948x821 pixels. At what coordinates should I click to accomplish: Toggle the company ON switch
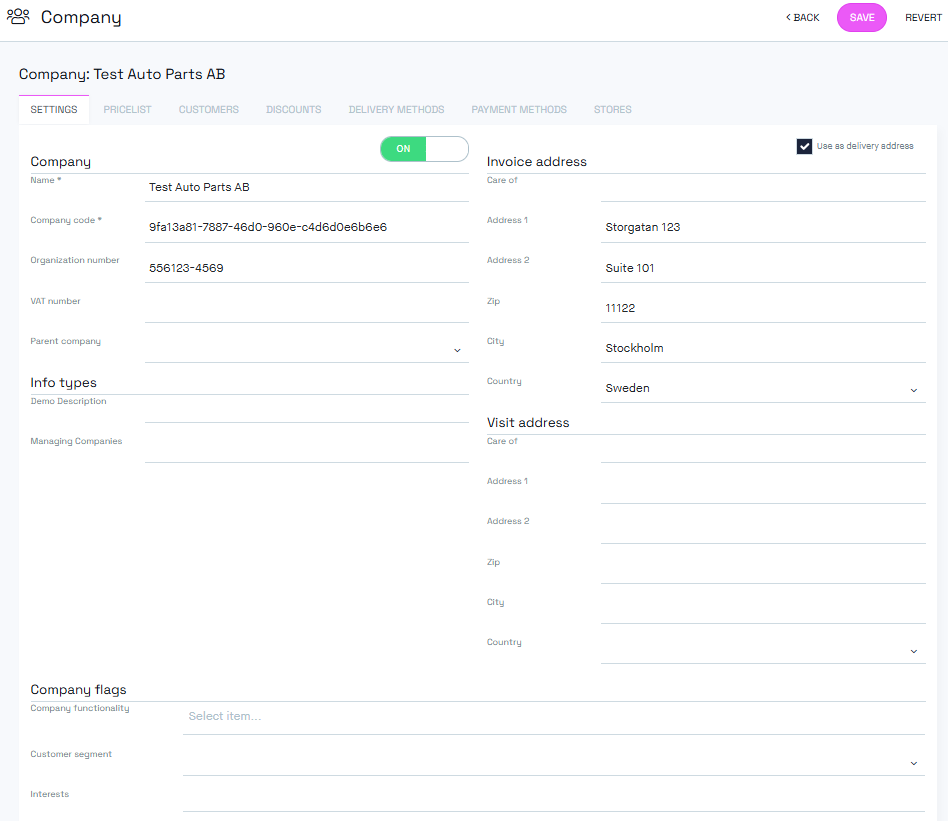click(424, 149)
